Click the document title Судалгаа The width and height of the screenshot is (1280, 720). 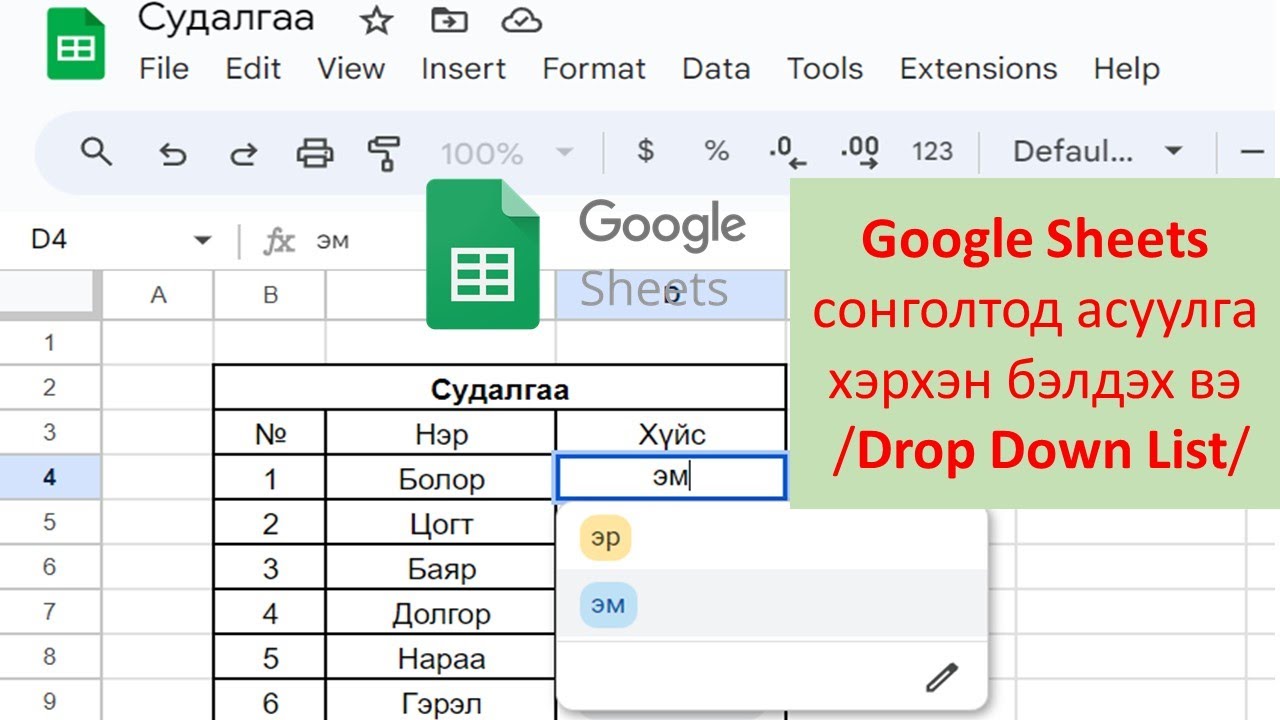pos(226,18)
